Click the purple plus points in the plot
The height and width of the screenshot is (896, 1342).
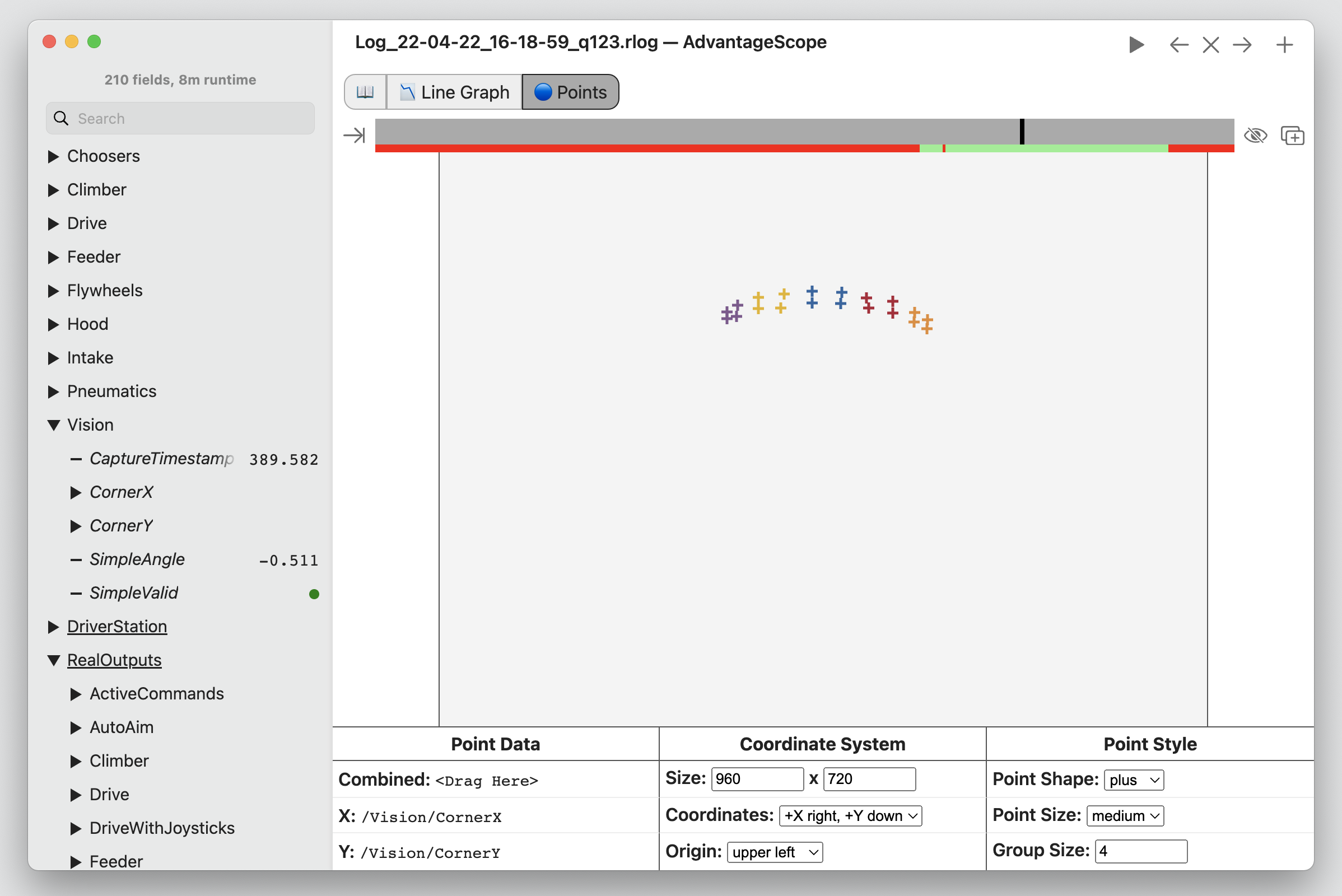(x=731, y=312)
